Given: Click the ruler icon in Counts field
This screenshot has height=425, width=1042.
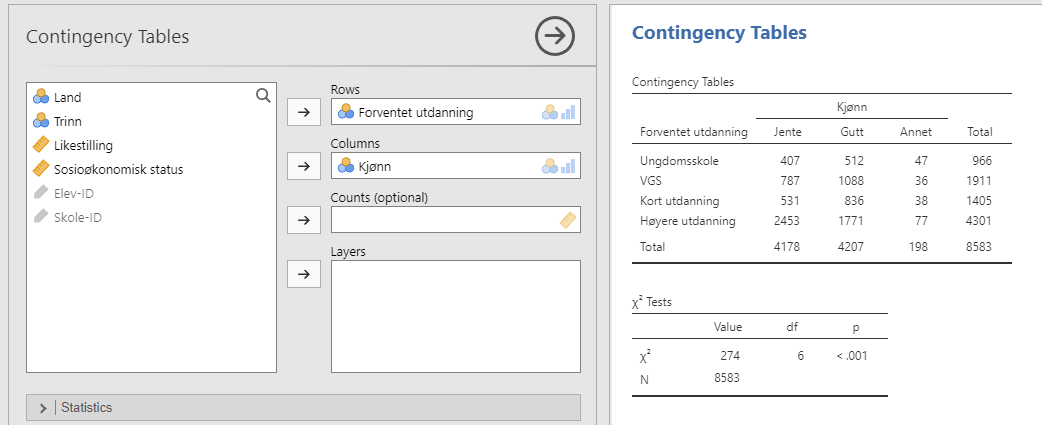Looking at the screenshot, I should click(x=567, y=220).
